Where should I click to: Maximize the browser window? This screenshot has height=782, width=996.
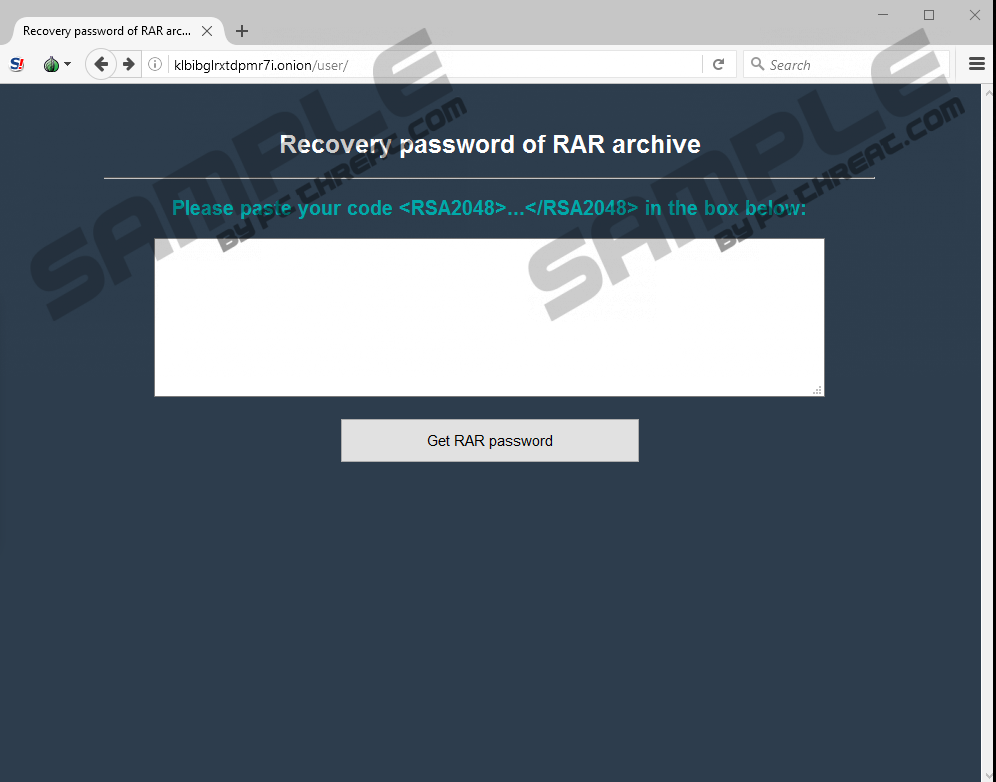929,15
